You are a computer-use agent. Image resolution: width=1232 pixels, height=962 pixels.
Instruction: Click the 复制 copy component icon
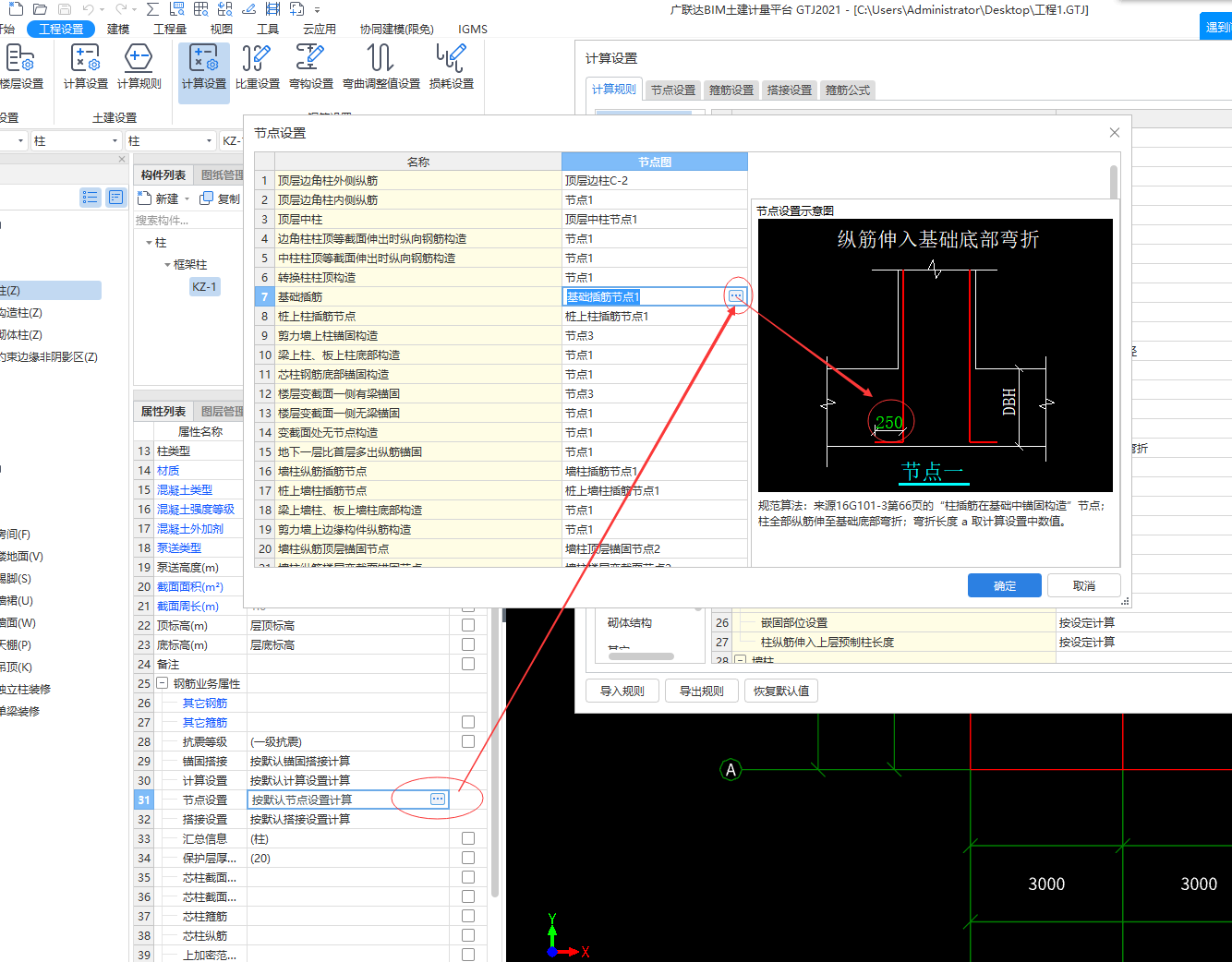click(x=207, y=198)
